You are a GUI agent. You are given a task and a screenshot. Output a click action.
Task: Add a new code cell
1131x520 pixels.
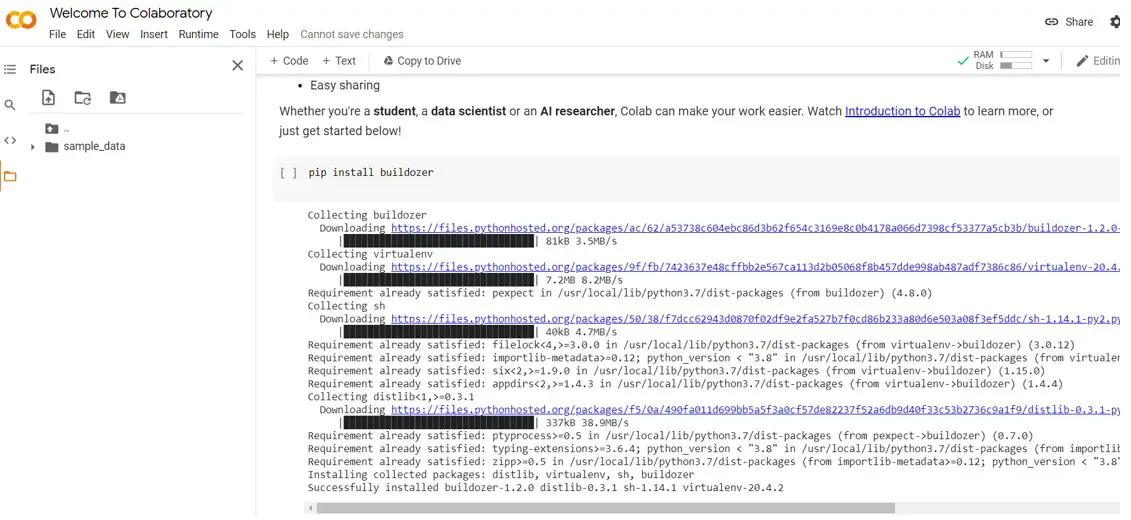pos(289,61)
